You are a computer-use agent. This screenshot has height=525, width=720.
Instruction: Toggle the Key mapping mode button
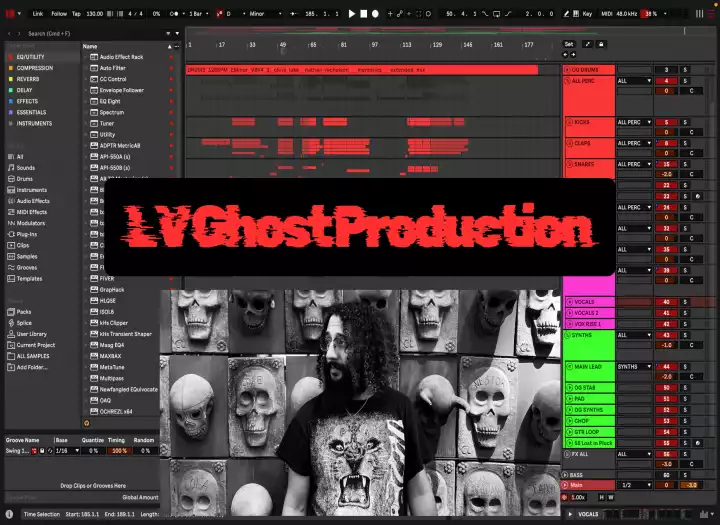click(587, 14)
